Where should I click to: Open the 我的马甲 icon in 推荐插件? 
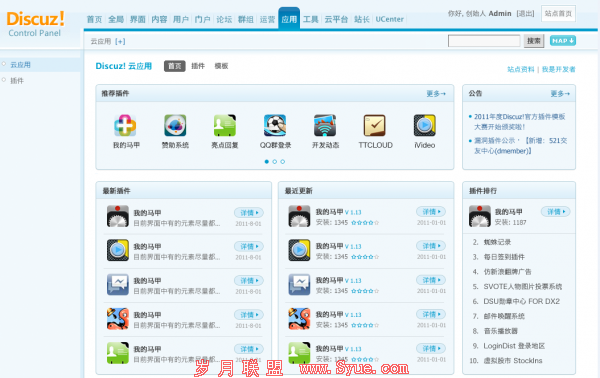click(x=125, y=125)
